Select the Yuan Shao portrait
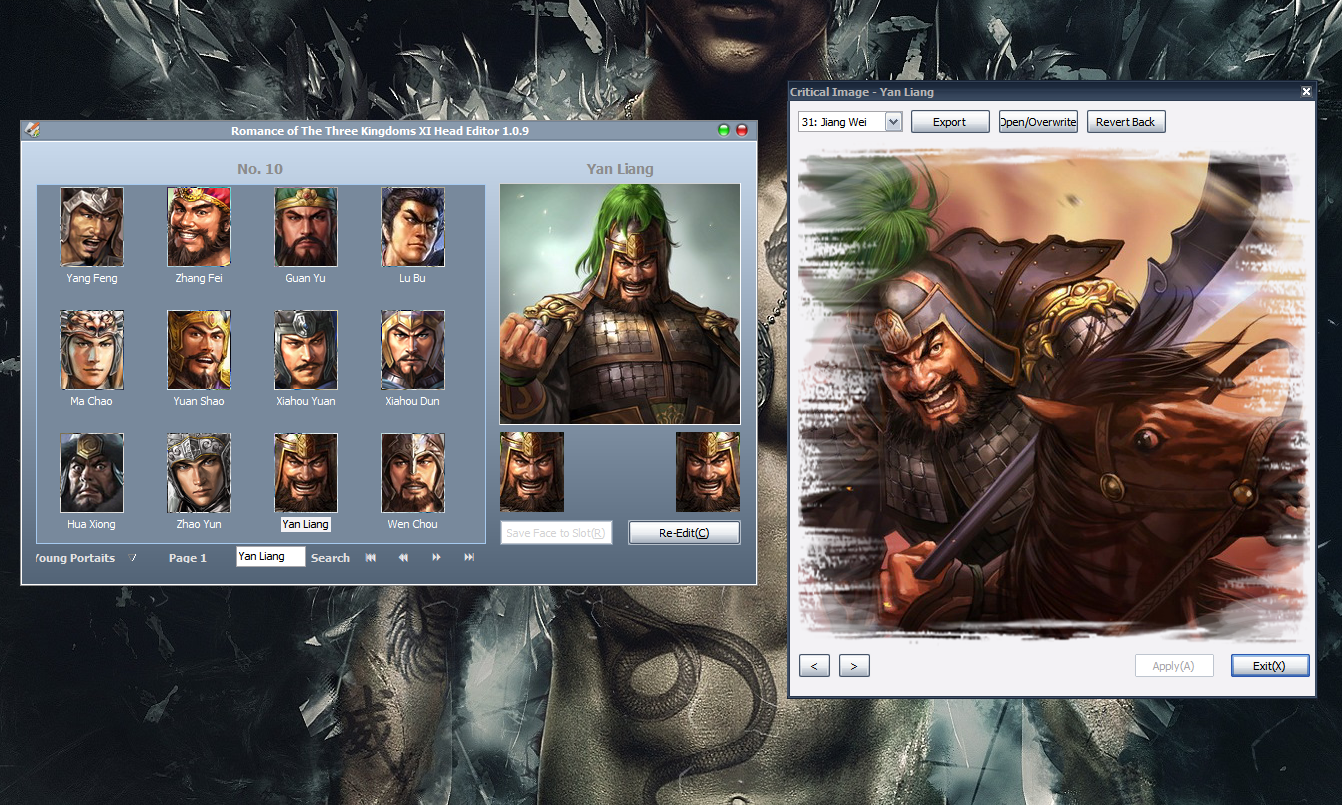 [x=199, y=349]
